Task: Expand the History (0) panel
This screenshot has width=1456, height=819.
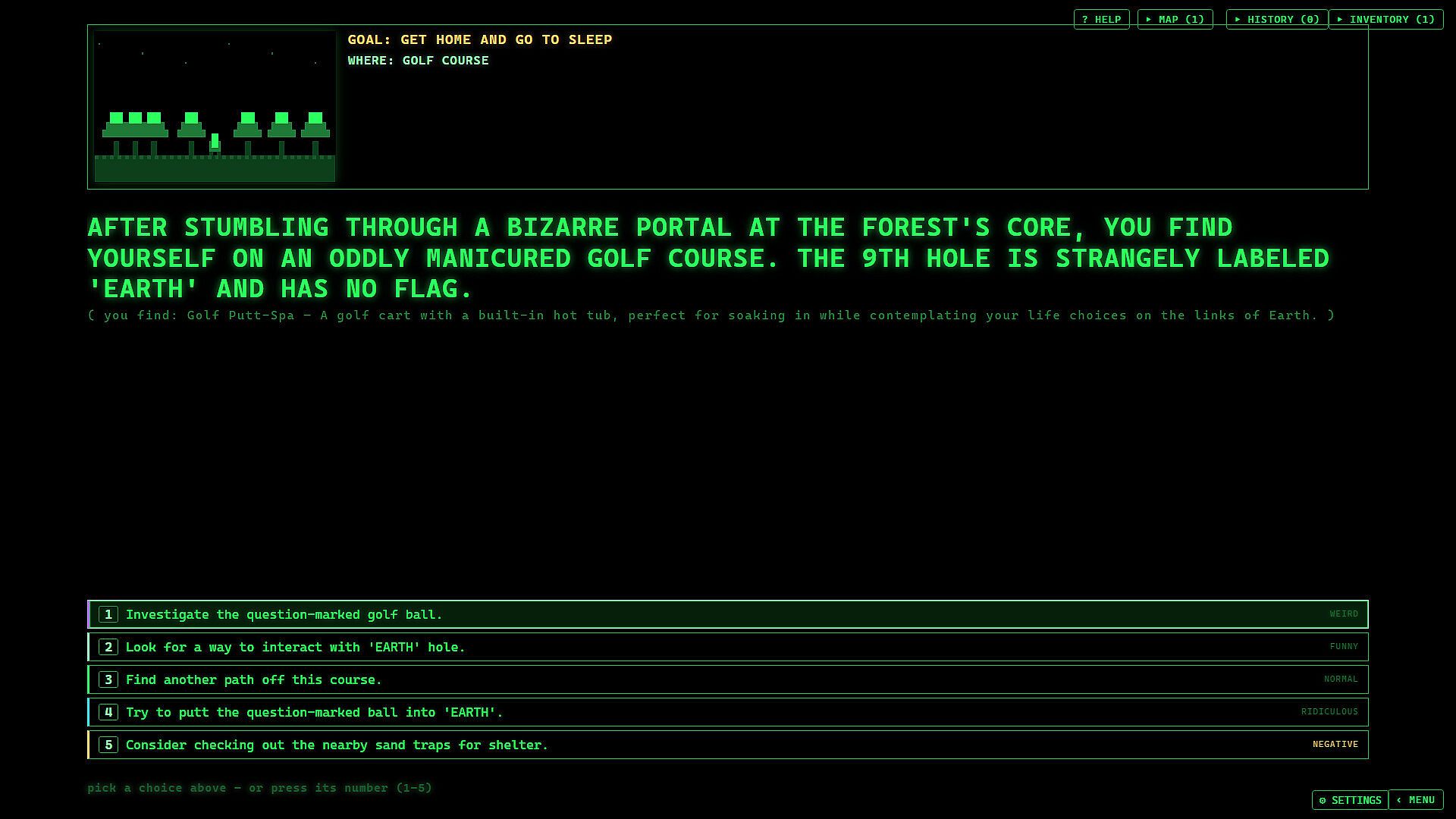Action: pos(1276,19)
